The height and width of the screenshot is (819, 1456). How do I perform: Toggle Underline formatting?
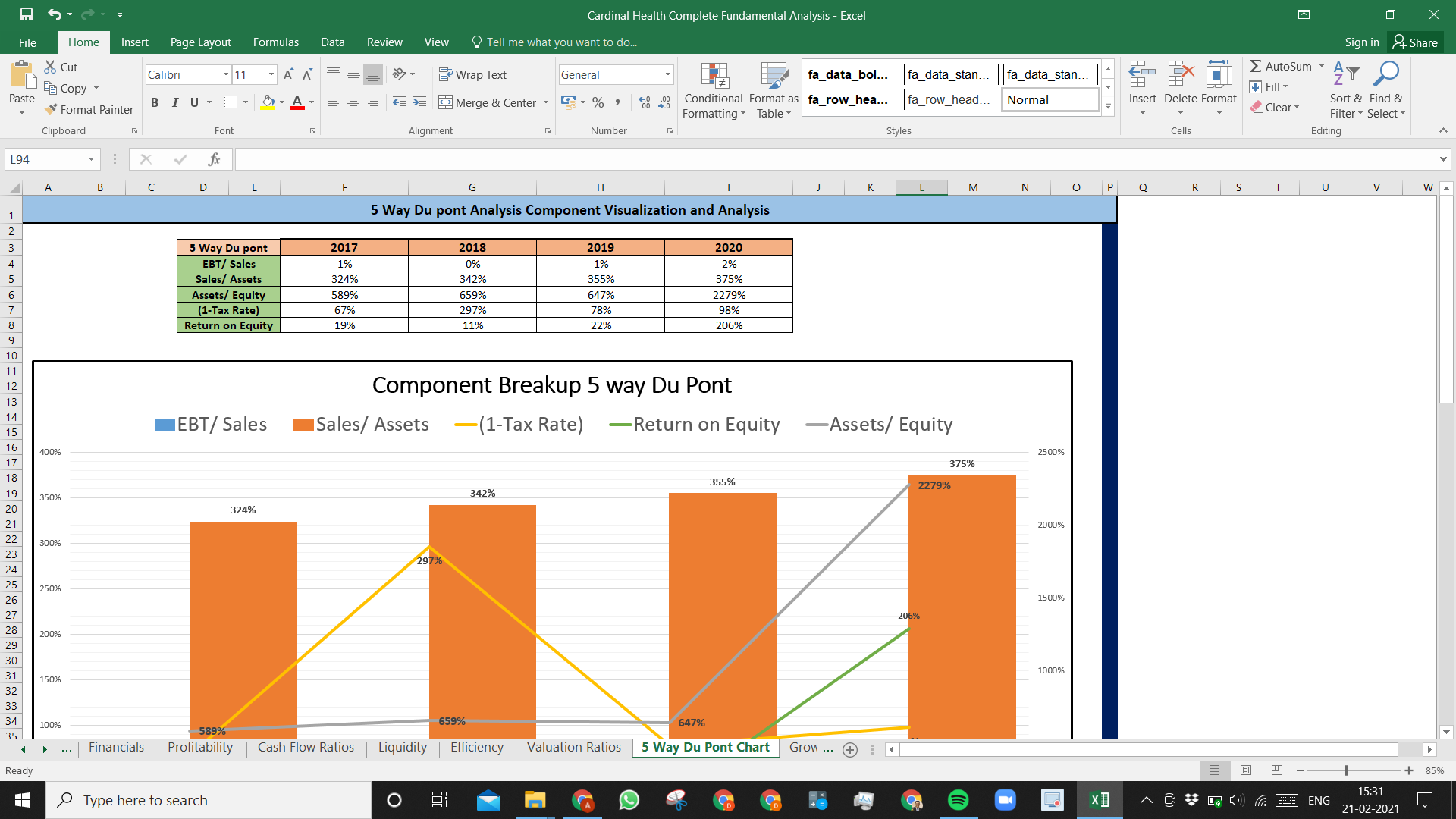tap(194, 102)
